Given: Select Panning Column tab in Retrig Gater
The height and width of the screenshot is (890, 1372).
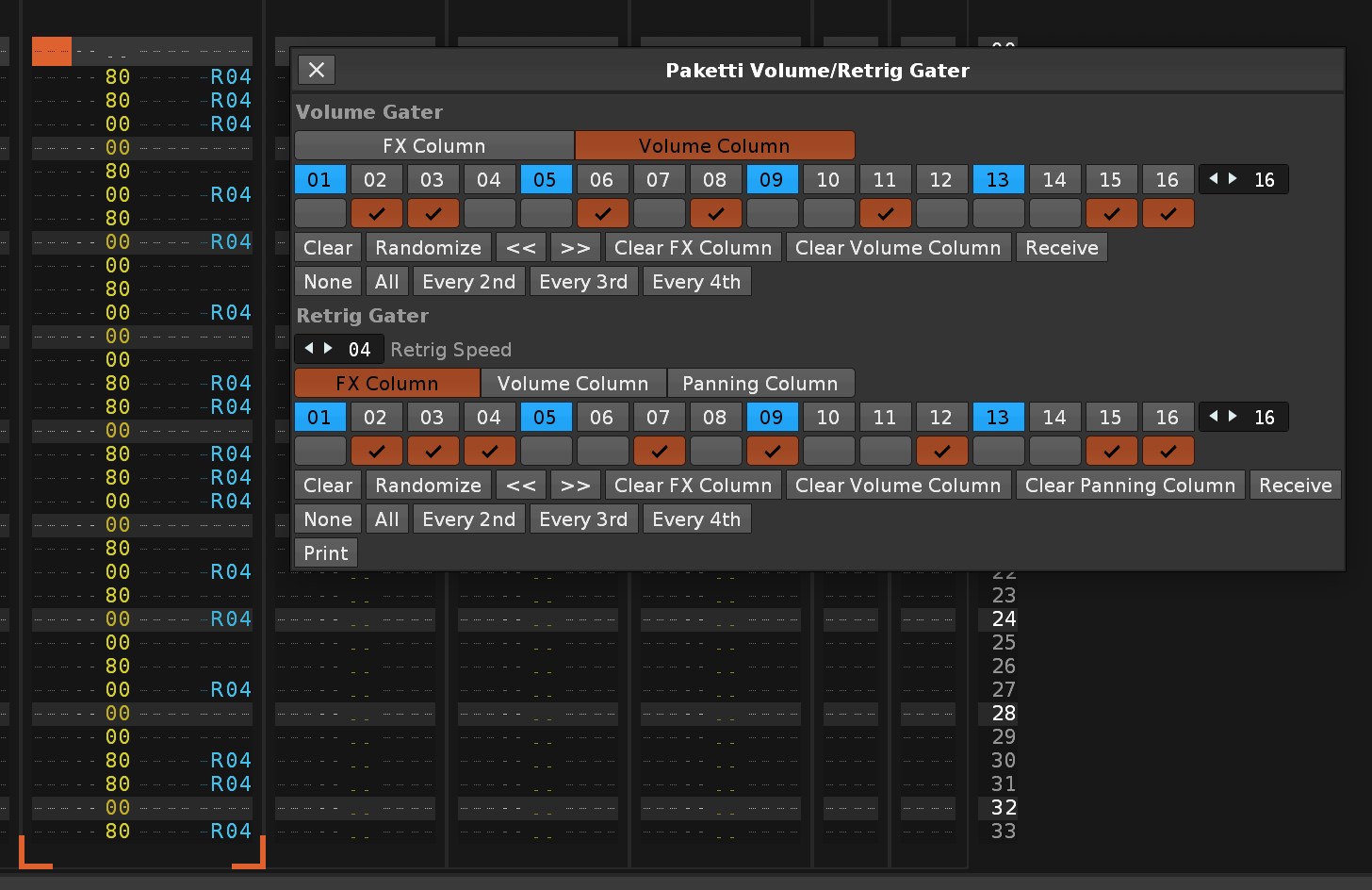Looking at the screenshot, I should 759,384.
